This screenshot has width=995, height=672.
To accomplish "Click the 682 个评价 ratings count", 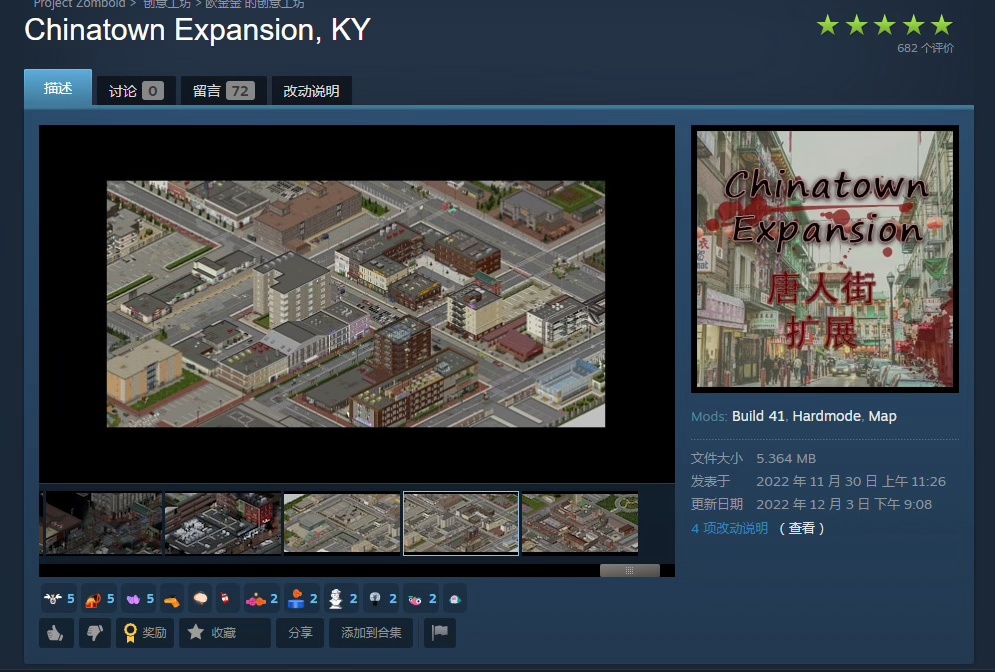I will [x=925, y=48].
